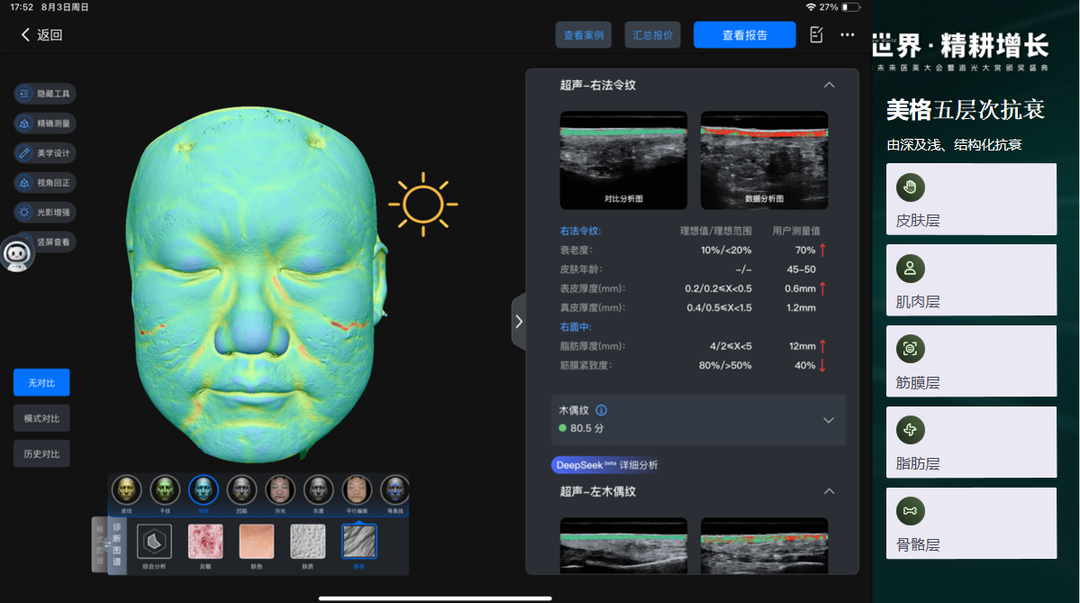Enable 无对比 (no comparison) mode
This screenshot has height=603, width=1080.
[x=41, y=382]
